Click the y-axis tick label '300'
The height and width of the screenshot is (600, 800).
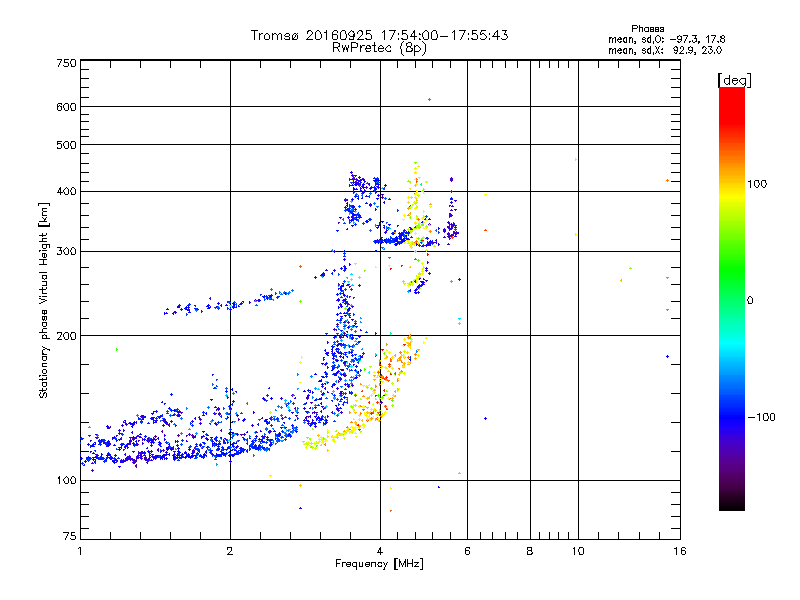67,252
